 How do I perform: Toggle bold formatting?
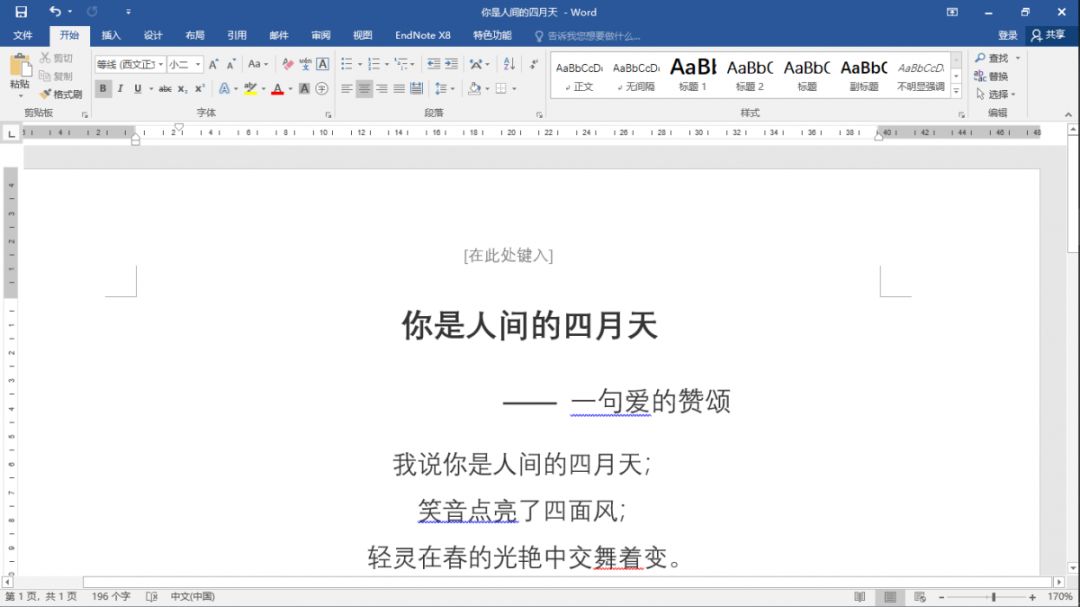103,89
